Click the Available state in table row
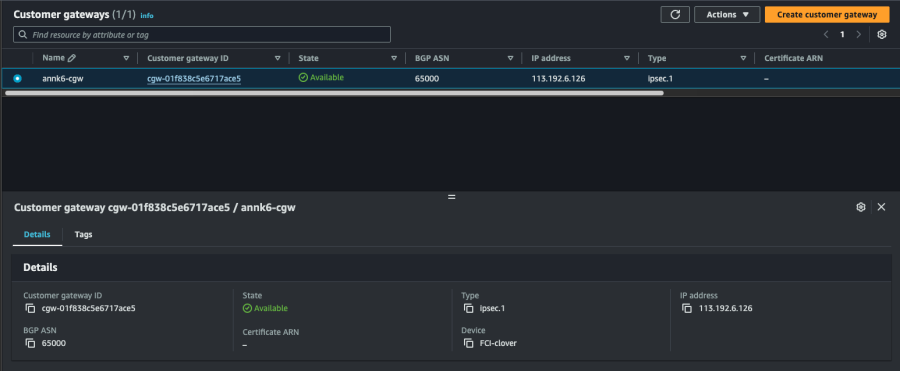900x371 pixels. click(x=321, y=78)
